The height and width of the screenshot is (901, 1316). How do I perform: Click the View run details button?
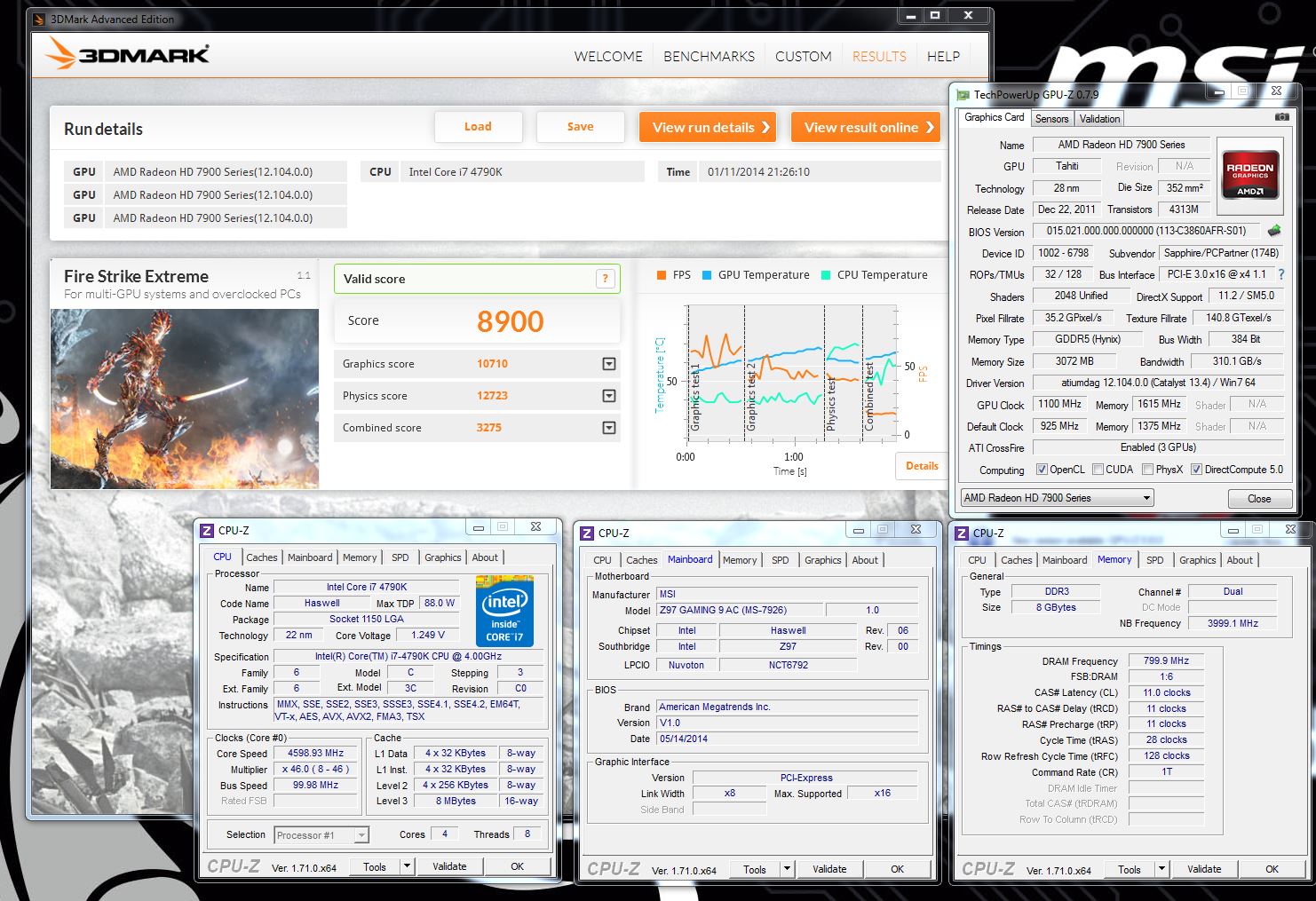708,127
